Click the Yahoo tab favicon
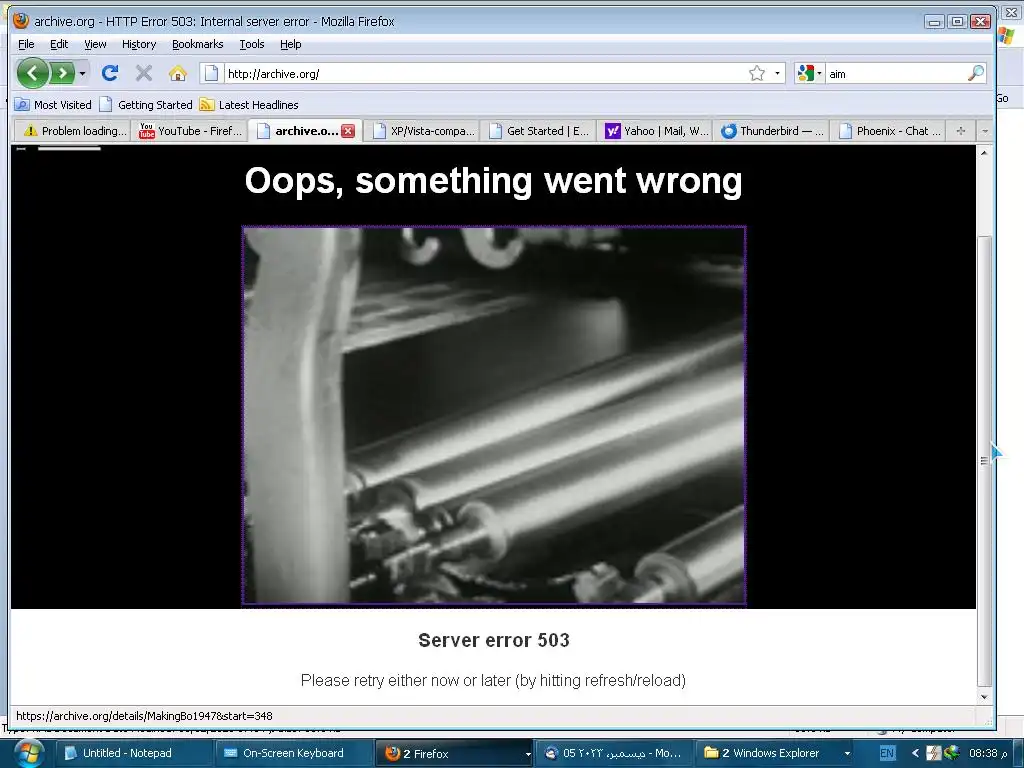The height and width of the screenshot is (768, 1024). tap(612, 131)
